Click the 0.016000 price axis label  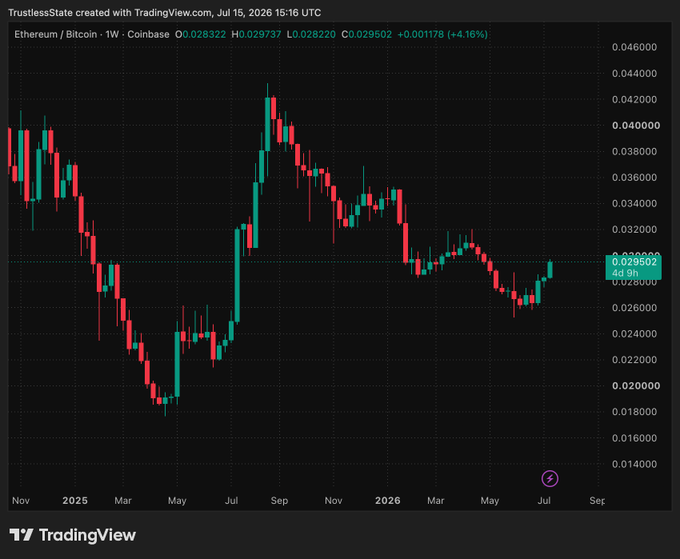point(634,438)
